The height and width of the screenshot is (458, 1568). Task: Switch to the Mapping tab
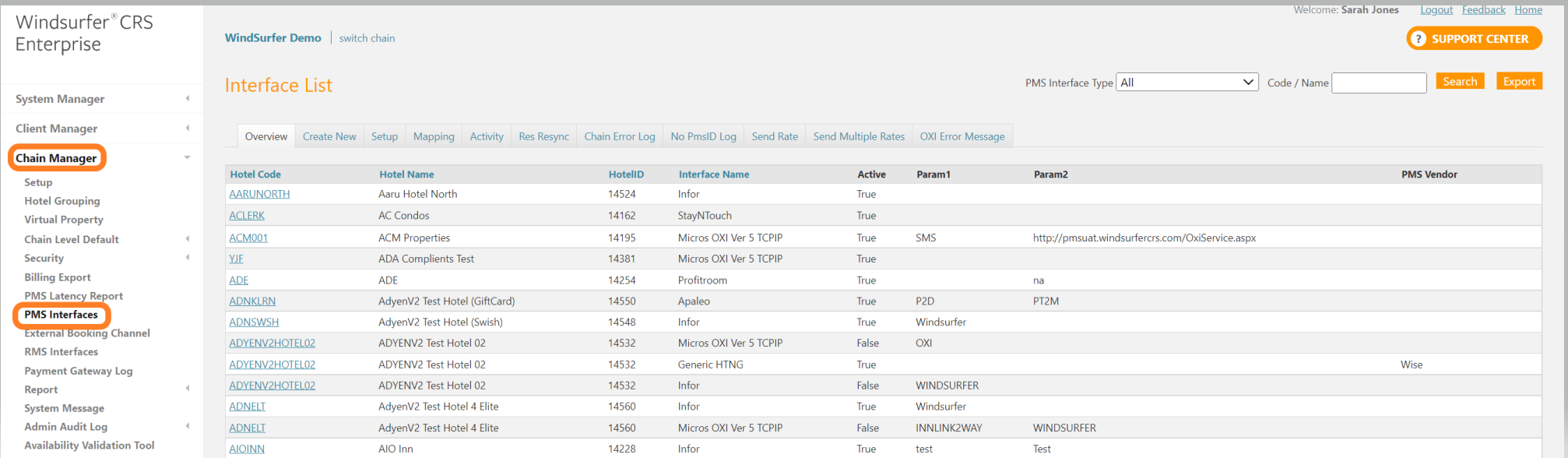coord(434,136)
